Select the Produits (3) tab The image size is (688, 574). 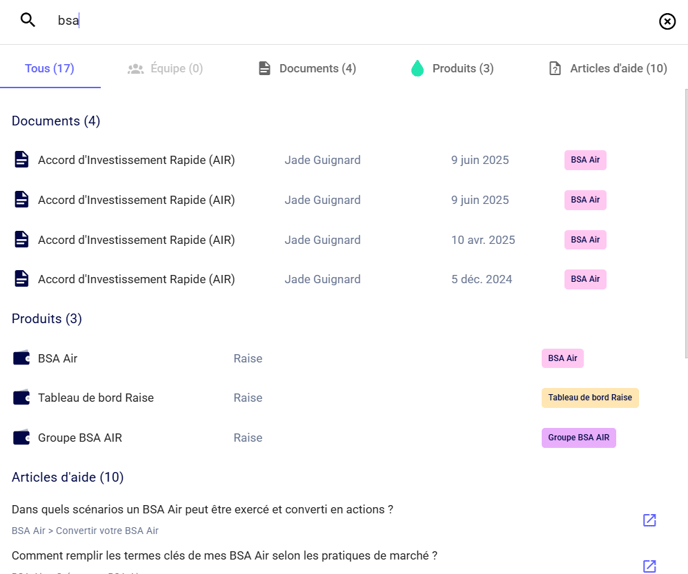point(452,69)
